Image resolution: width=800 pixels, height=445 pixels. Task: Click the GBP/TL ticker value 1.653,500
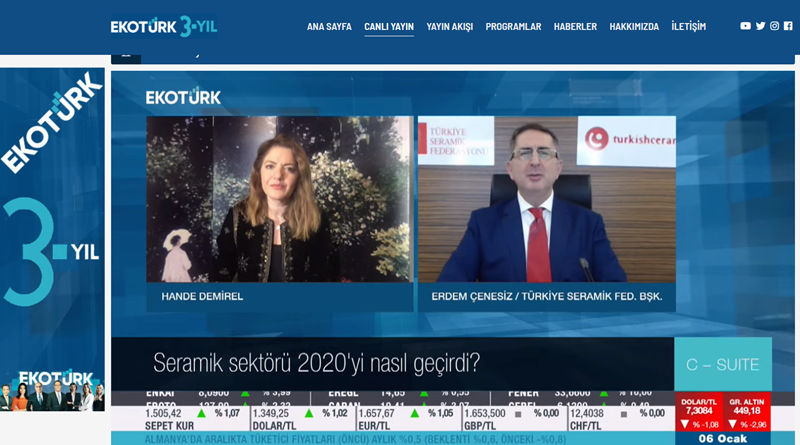click(485, 413)
